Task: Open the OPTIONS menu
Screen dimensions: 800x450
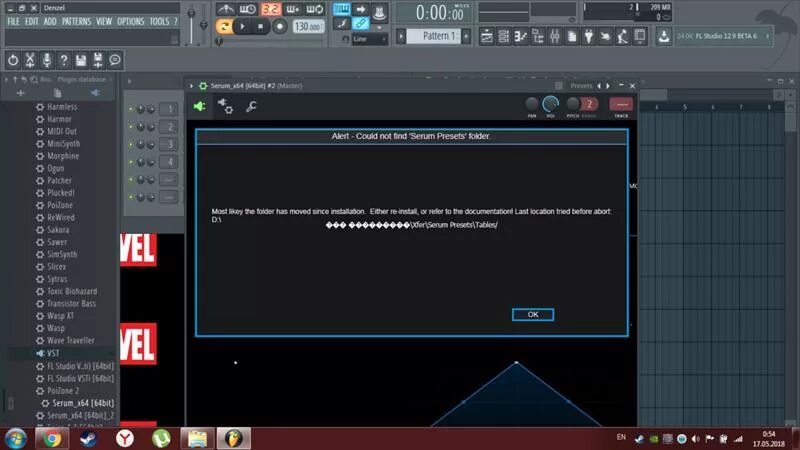Action: point(131,21)
